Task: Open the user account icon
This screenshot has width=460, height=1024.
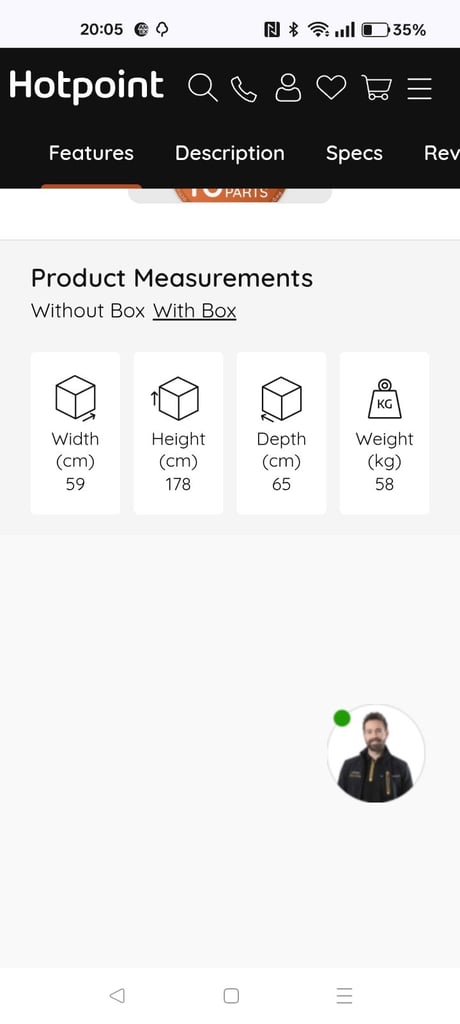Action: (x=288, y=88)
